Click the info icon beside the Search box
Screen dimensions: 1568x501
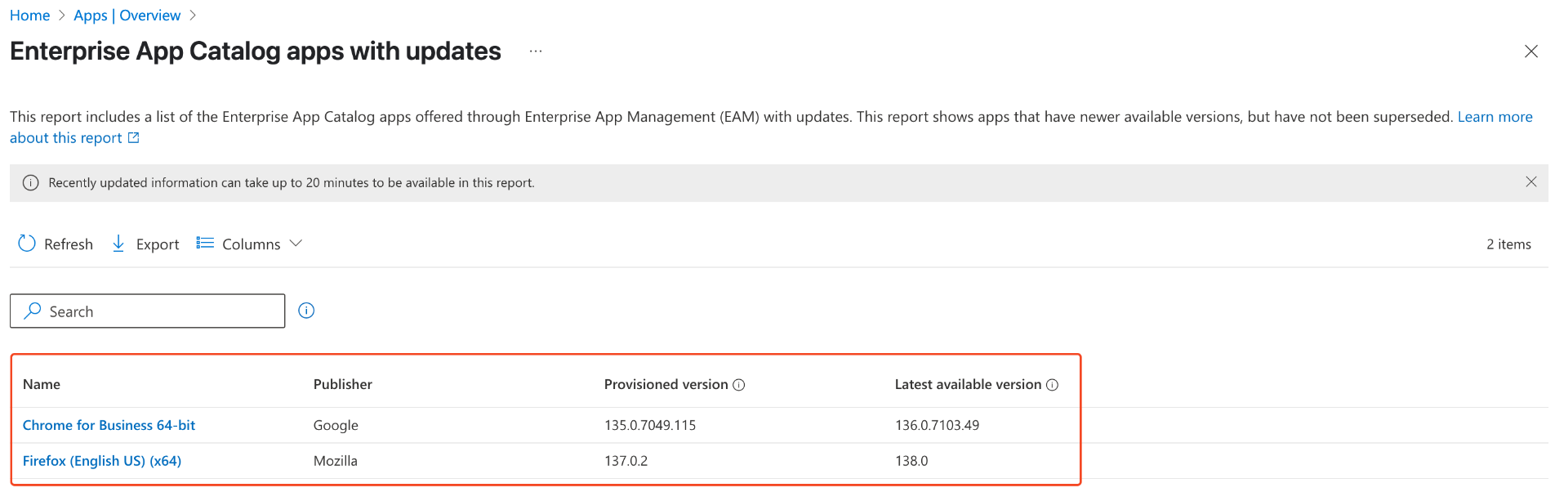(306, 311)
